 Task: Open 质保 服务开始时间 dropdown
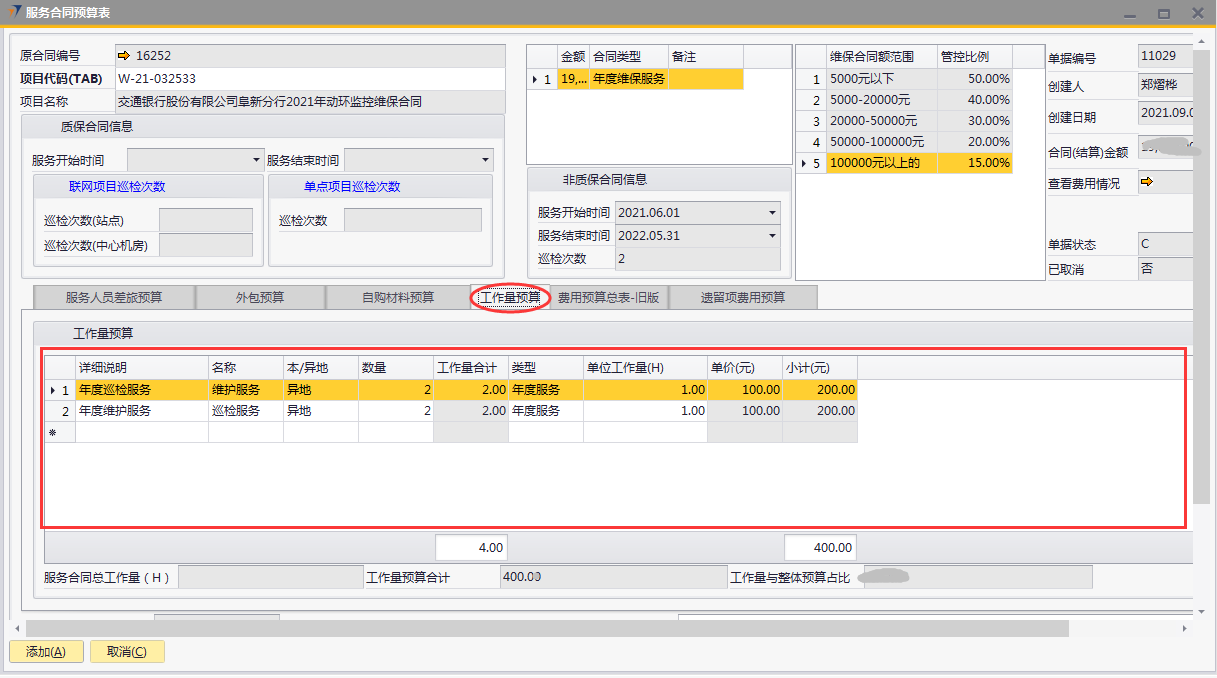click(x=256, y=160)
